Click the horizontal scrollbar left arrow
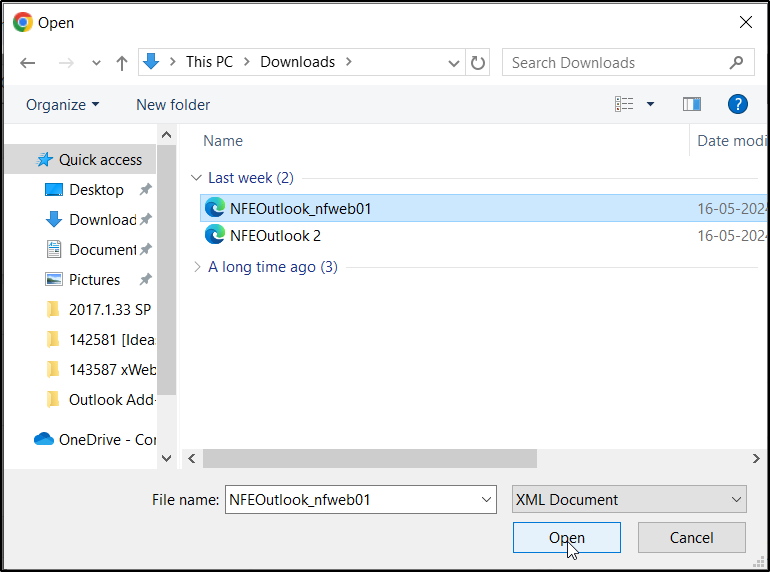Image resolution: width=770 pixels, height=572 pixels. click(192, 459)
